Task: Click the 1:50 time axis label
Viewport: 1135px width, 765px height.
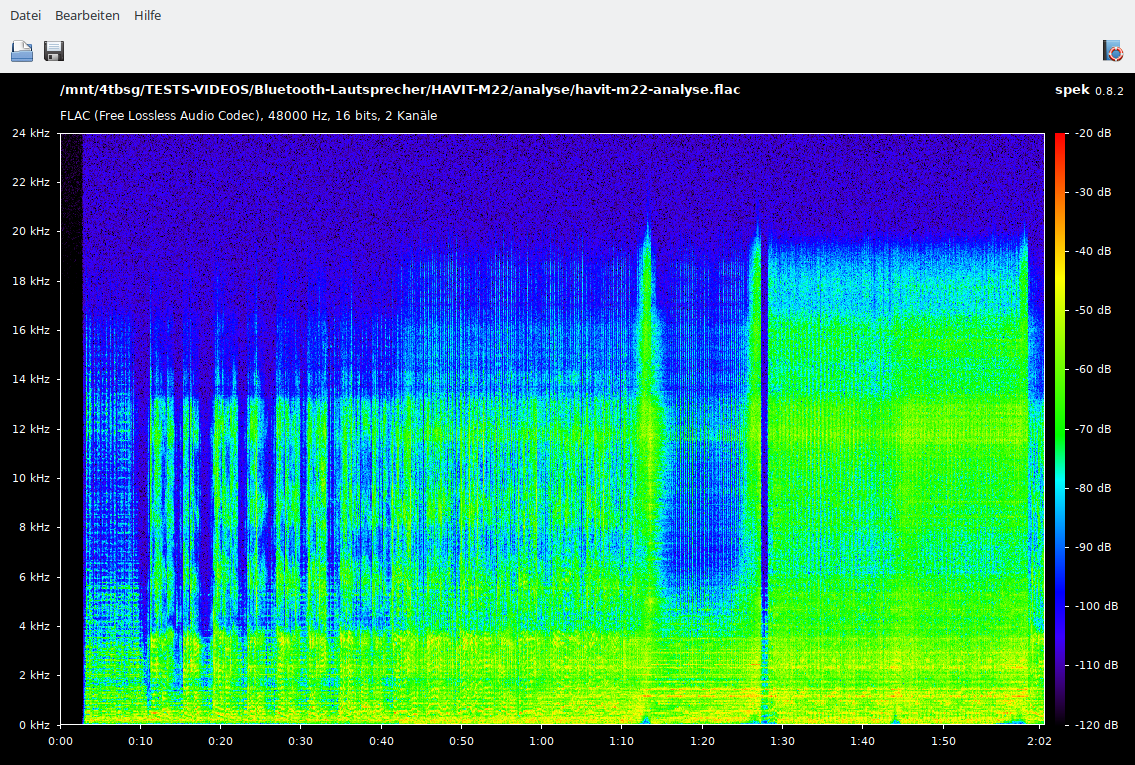Action: click(942, 741)
